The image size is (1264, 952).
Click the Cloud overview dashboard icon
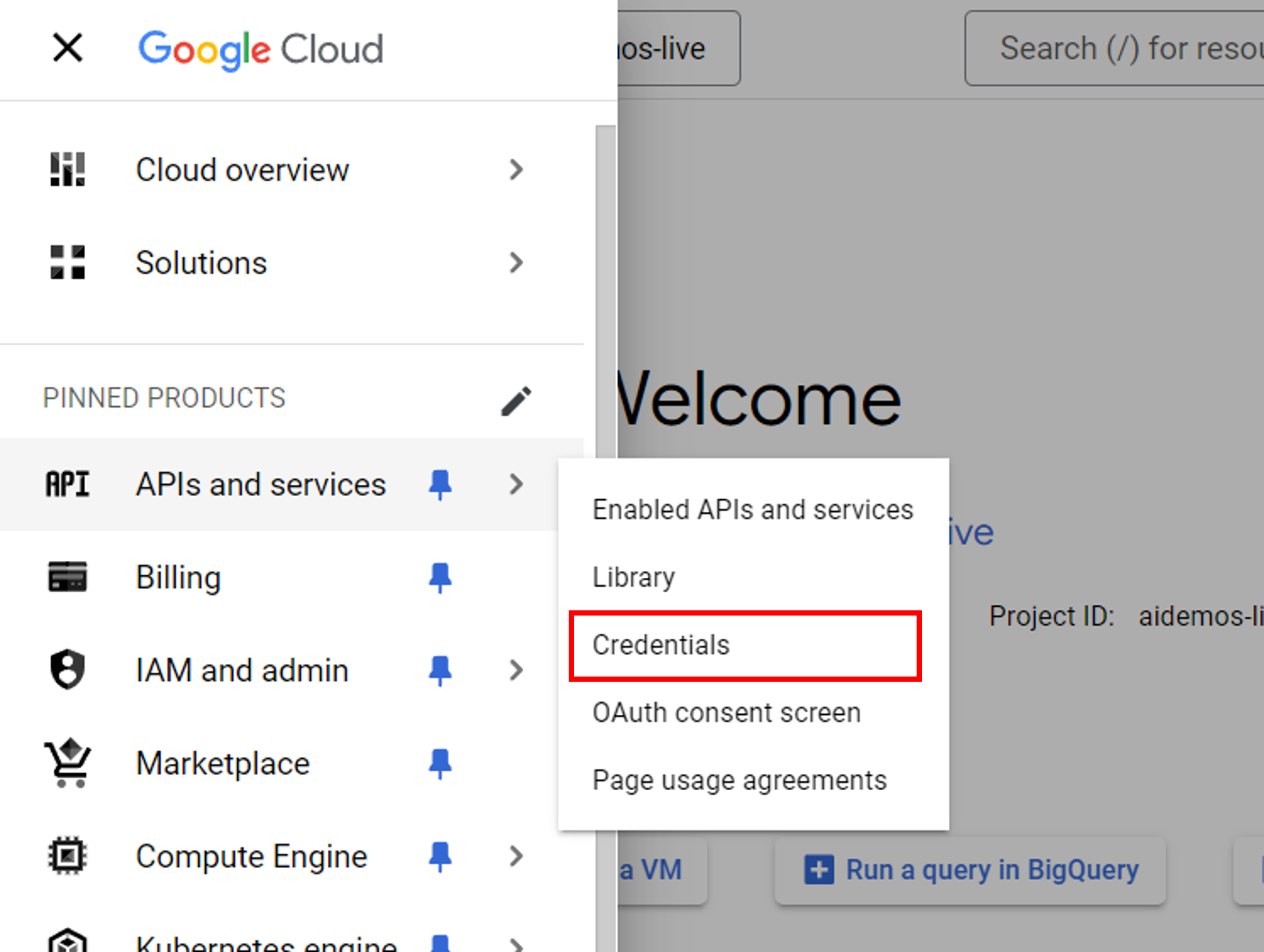point(67,169)
